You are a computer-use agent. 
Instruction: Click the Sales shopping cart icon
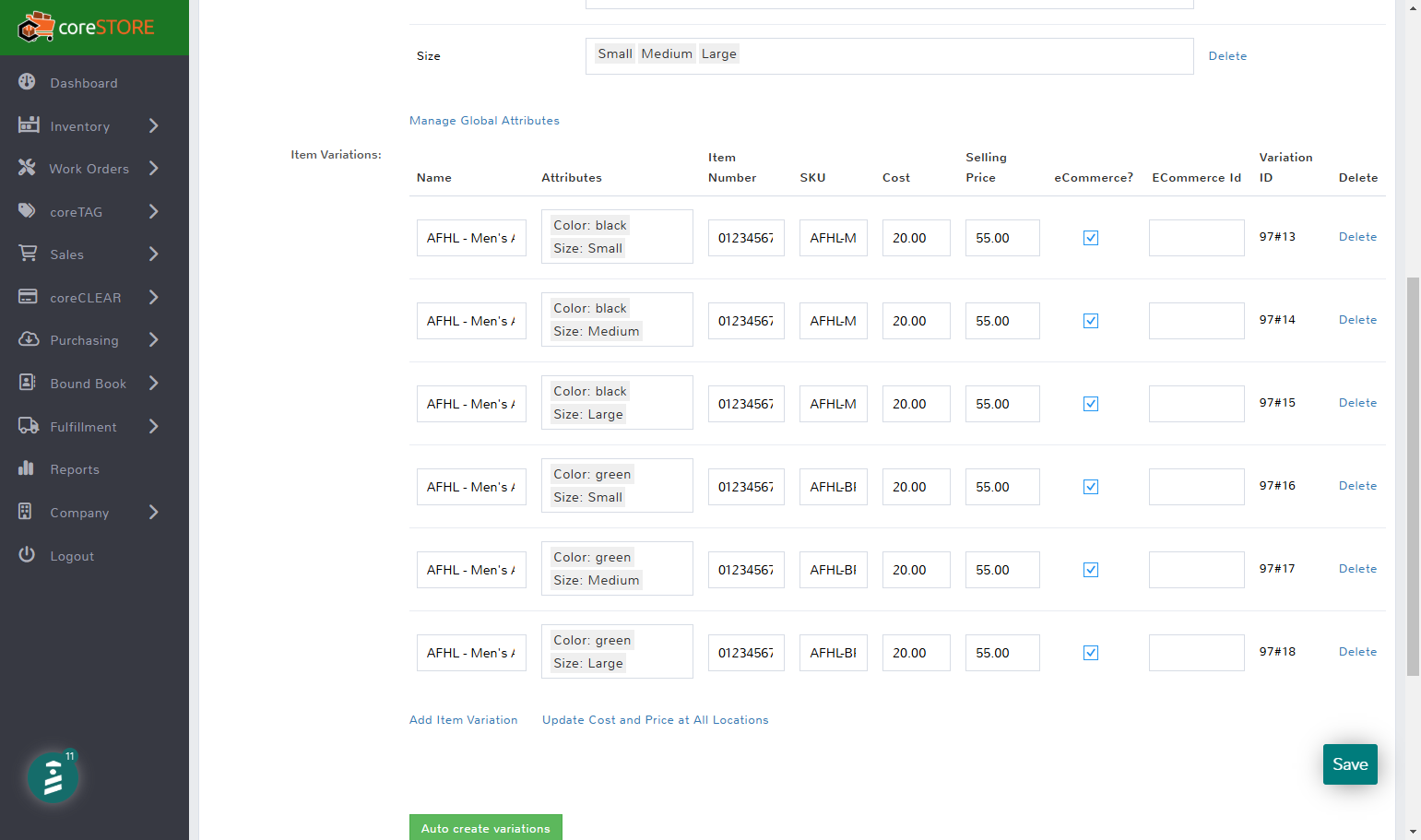(29, 253)
